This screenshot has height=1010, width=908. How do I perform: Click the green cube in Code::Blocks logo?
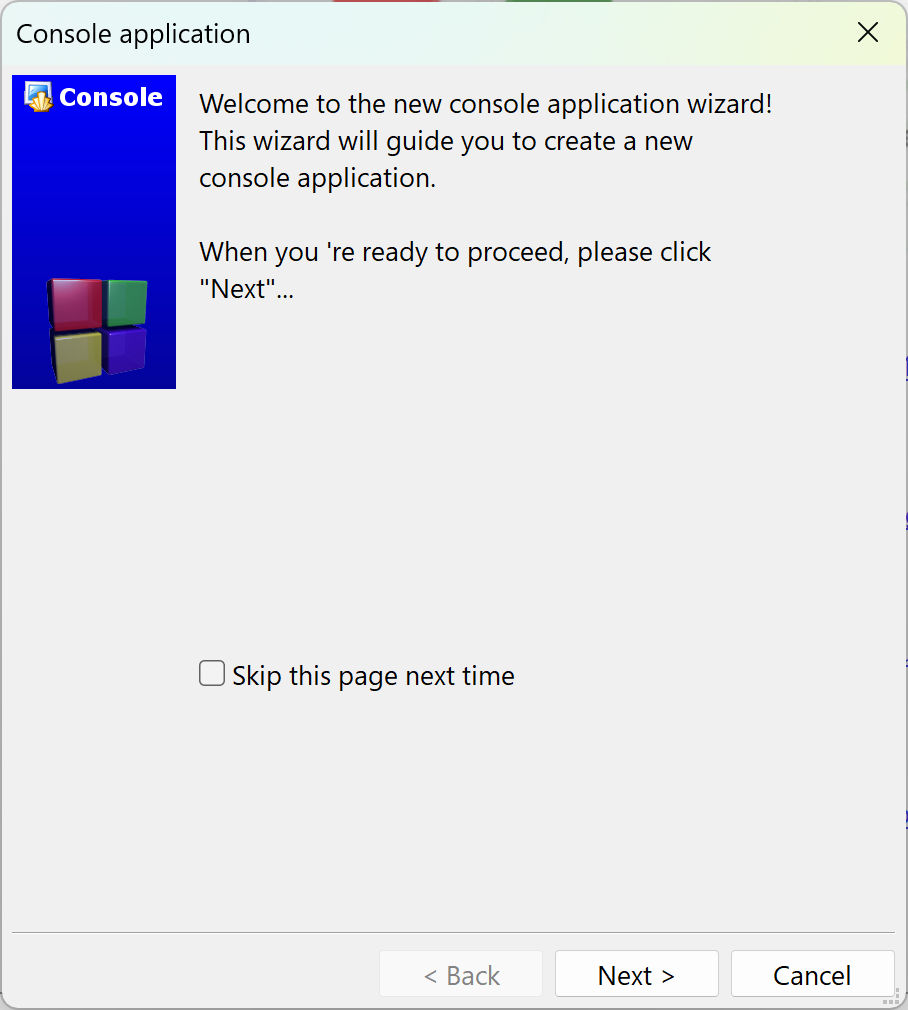pos(126,303)
